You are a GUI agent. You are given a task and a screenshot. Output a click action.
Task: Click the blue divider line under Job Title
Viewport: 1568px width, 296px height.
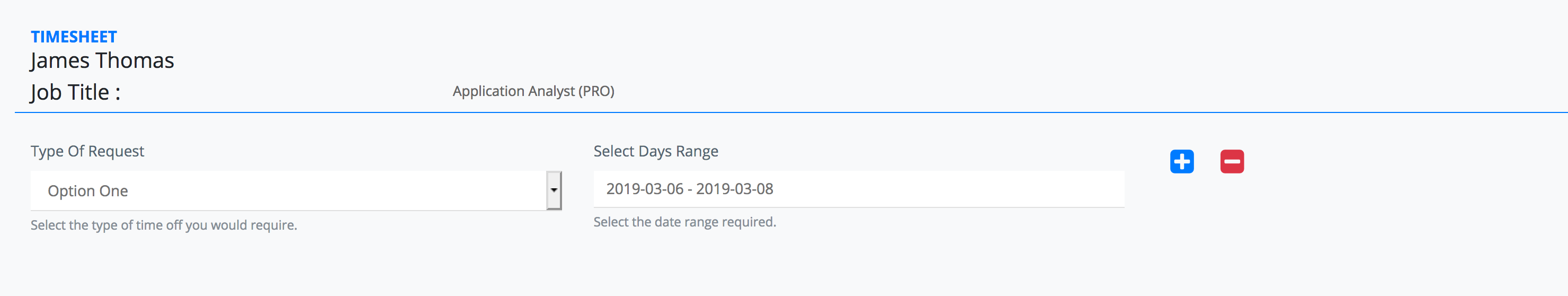[791, 112]
